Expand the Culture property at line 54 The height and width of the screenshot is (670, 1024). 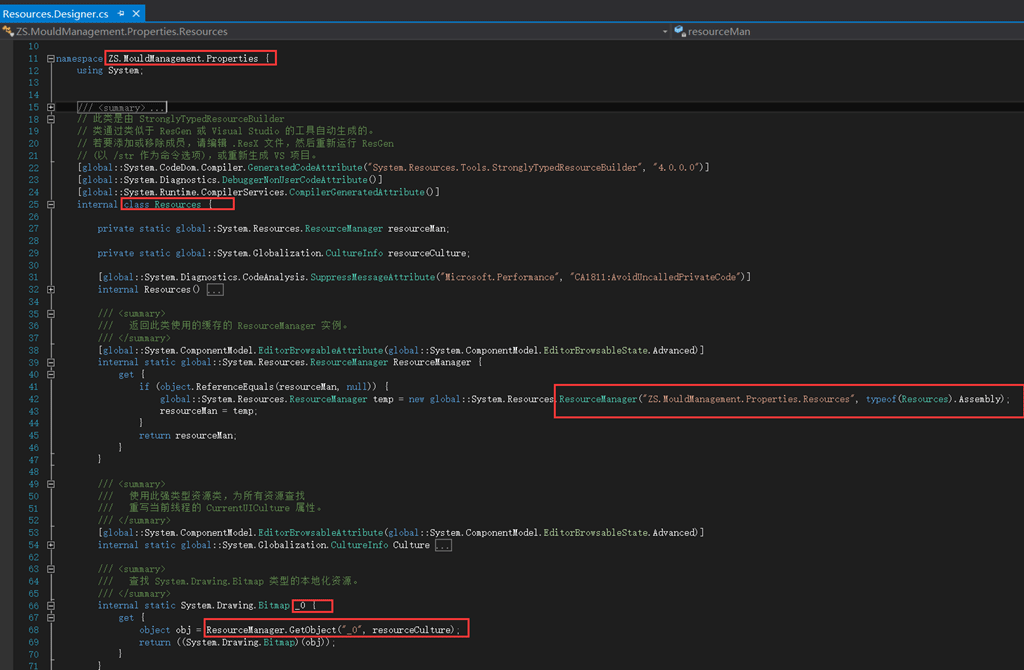pos(51,545)
